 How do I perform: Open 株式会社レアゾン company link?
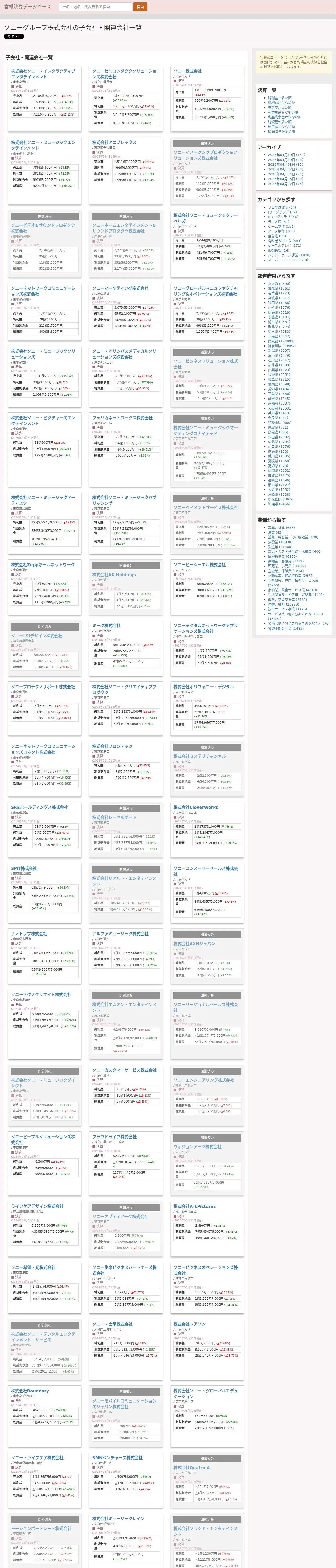(190, 1324)
